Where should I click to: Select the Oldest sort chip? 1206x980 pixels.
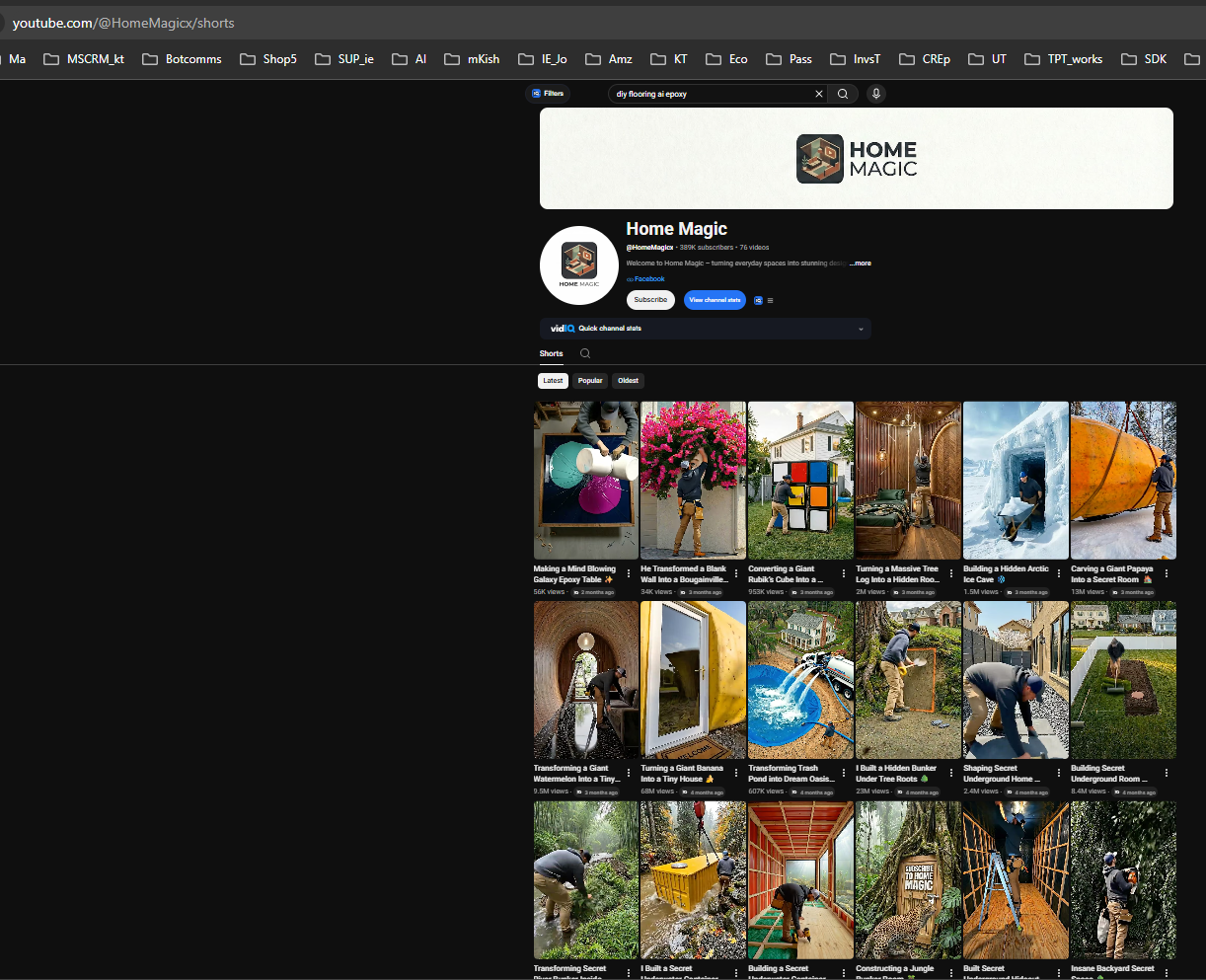629,381
